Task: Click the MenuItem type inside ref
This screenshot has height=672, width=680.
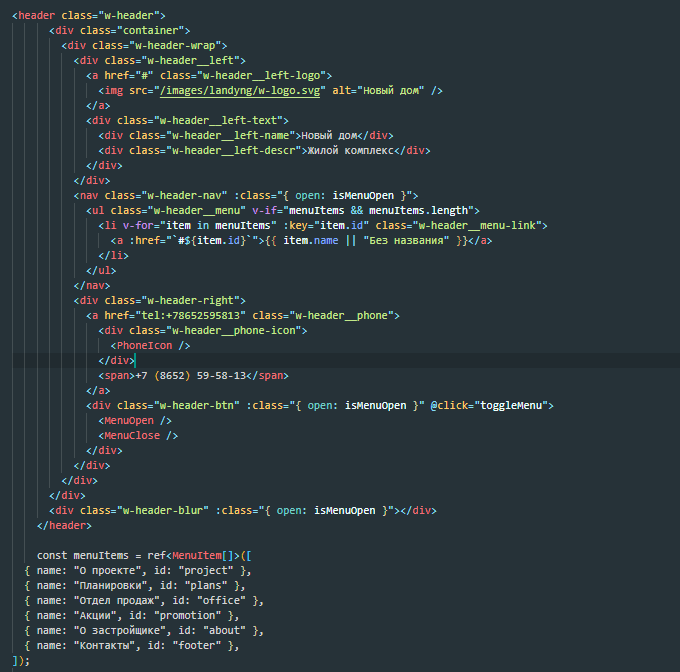Action: click(x=201, y=555)
